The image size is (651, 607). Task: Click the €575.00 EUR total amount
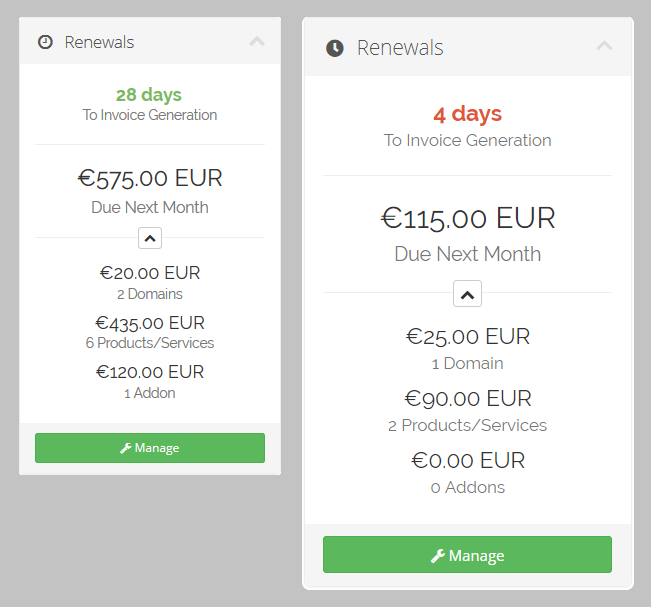coord(150,179)
